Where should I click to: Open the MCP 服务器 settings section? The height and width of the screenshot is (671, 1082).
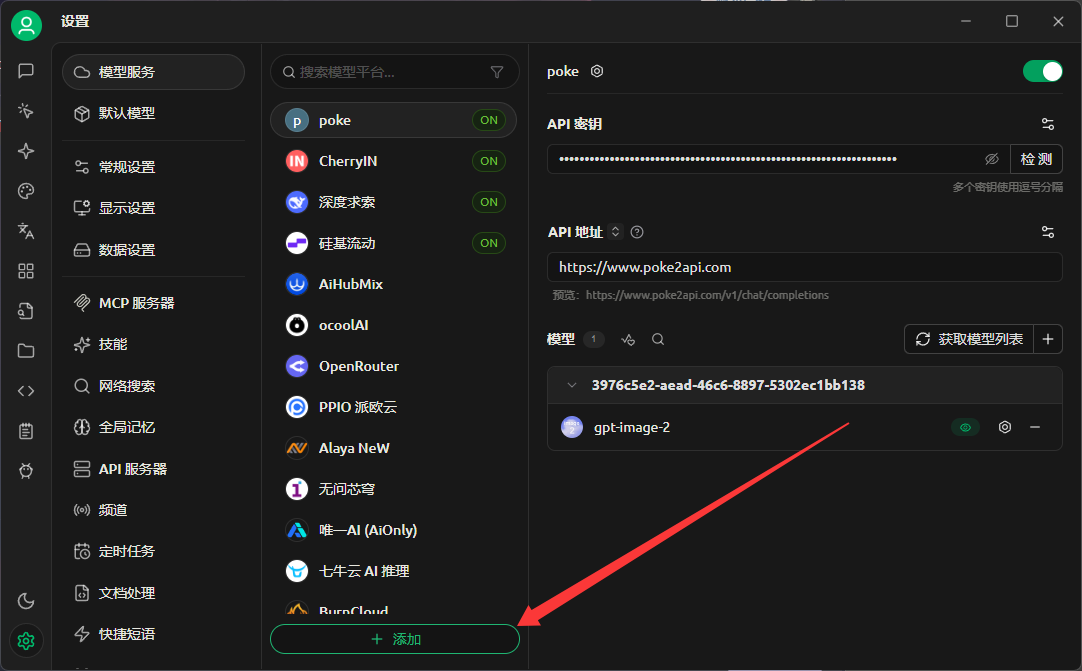click(x=153, y=303)
